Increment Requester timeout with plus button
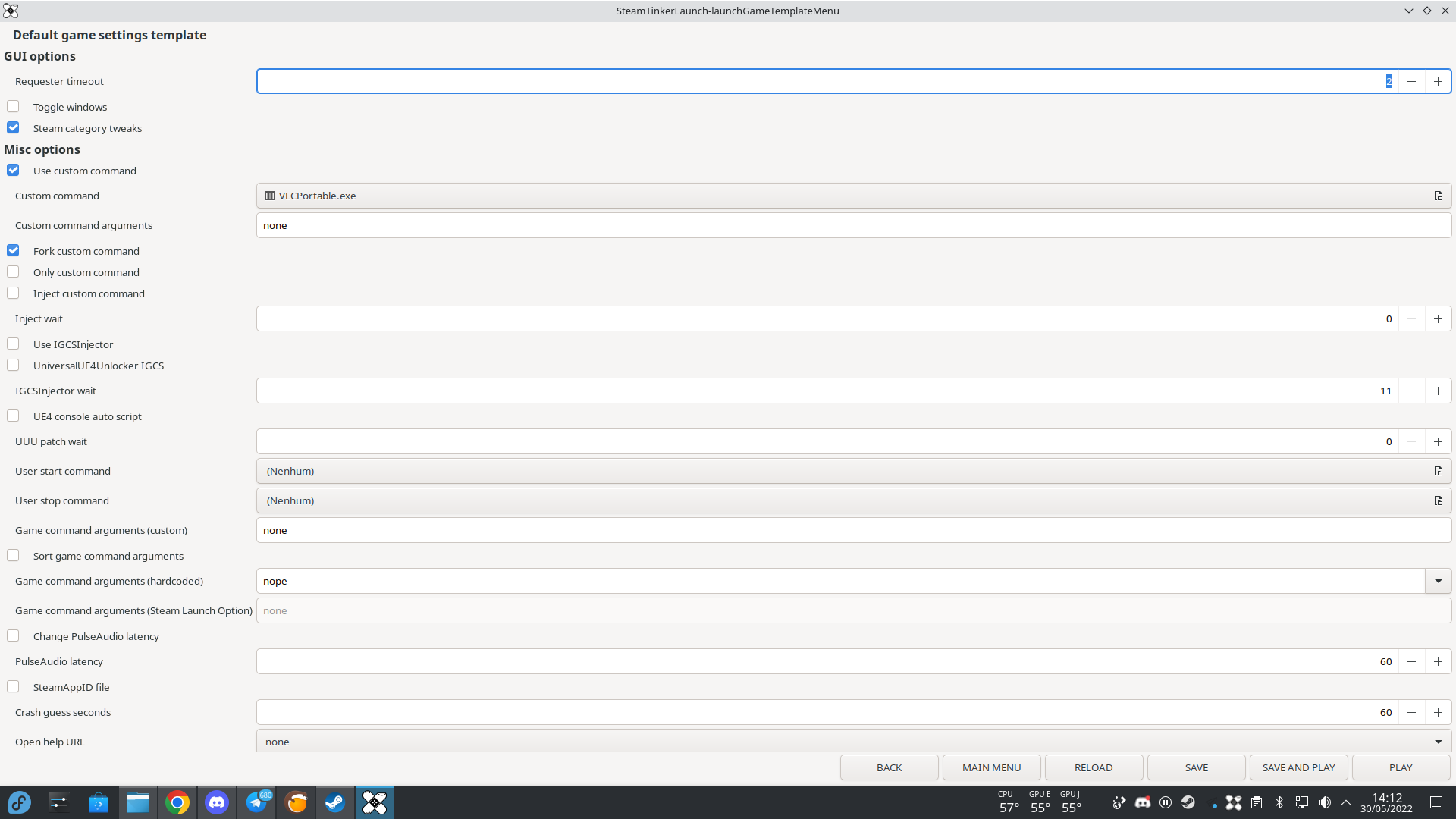This screenshot has width=1456, height=819. click(1439, 81)
